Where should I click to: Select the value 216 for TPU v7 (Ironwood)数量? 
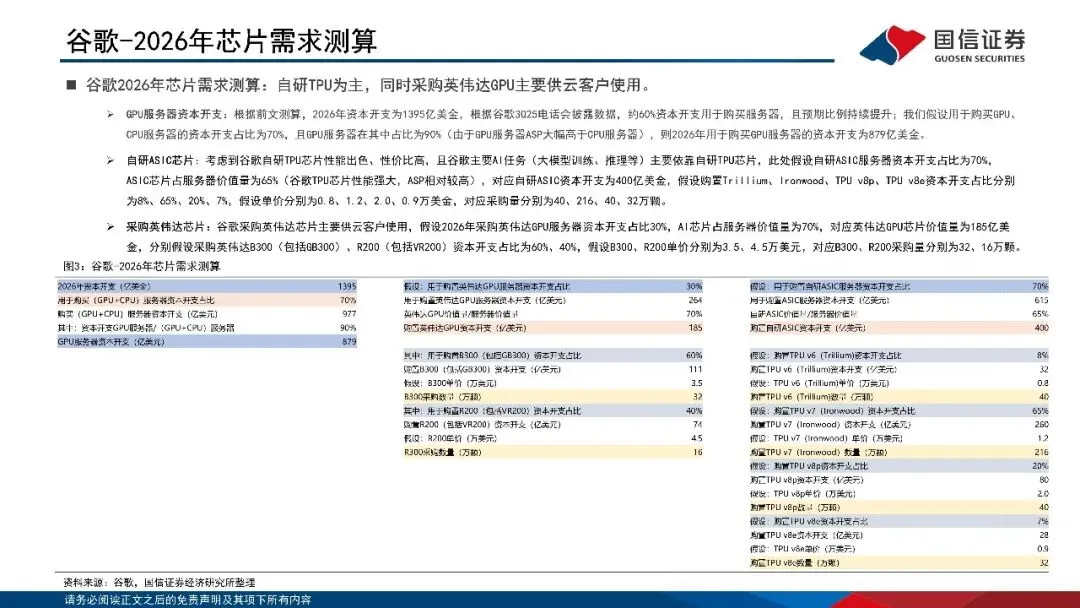1041,452
